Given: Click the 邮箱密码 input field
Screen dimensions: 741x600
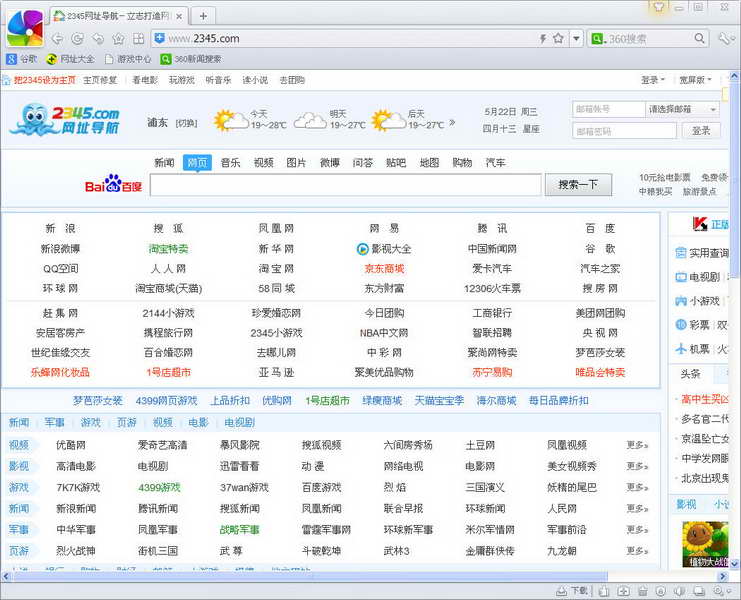Looking at the screenshot, I should click(x=624, y=131).
